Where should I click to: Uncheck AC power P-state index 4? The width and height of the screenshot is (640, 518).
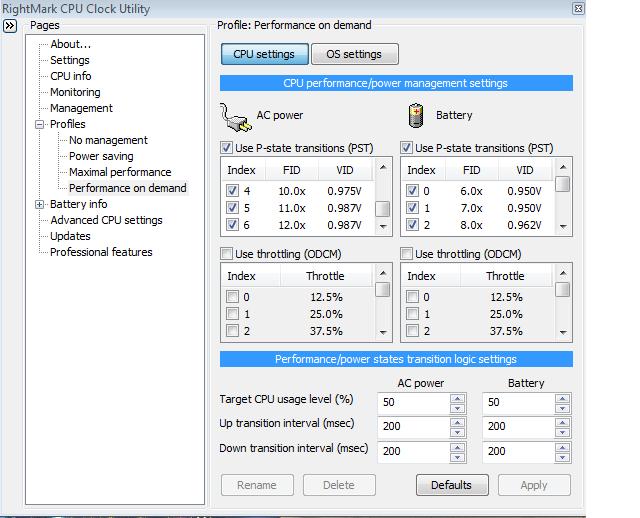pos(232,191)
